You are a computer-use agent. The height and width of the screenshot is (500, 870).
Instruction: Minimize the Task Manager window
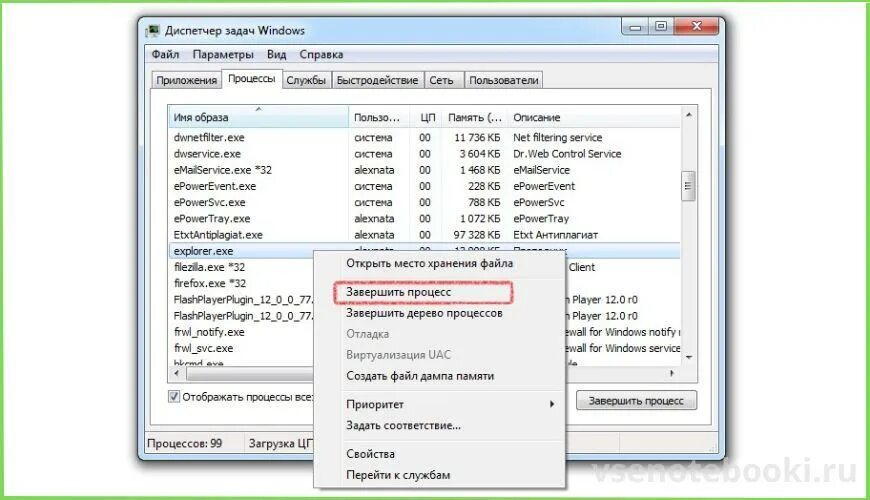(635, 27)
